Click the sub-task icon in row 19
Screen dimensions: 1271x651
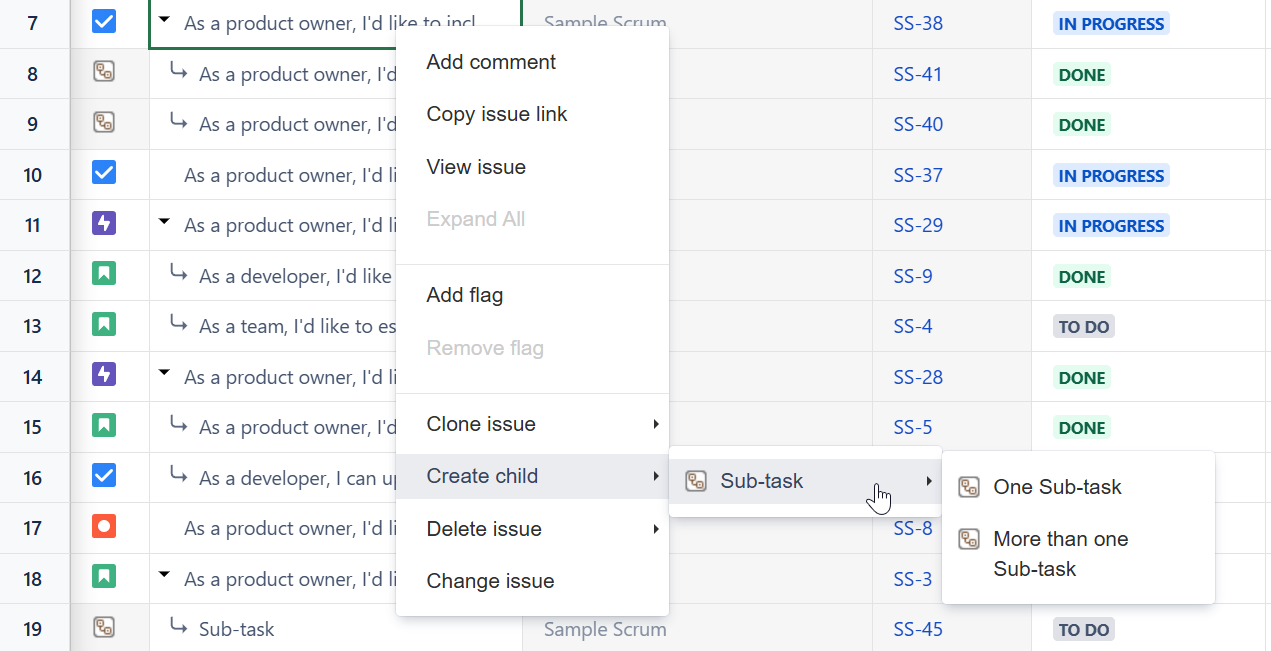[x=104, y=628]
